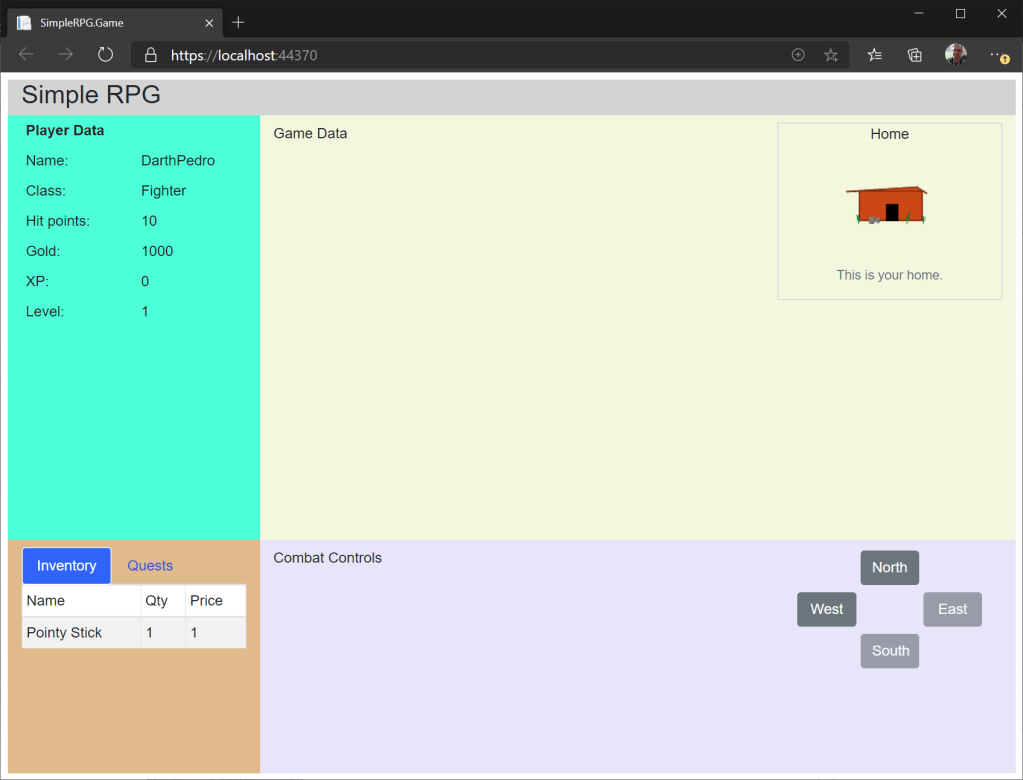Screen dimensions: 1023x780
Task: Click the browser back arrow
Action: 26,55
